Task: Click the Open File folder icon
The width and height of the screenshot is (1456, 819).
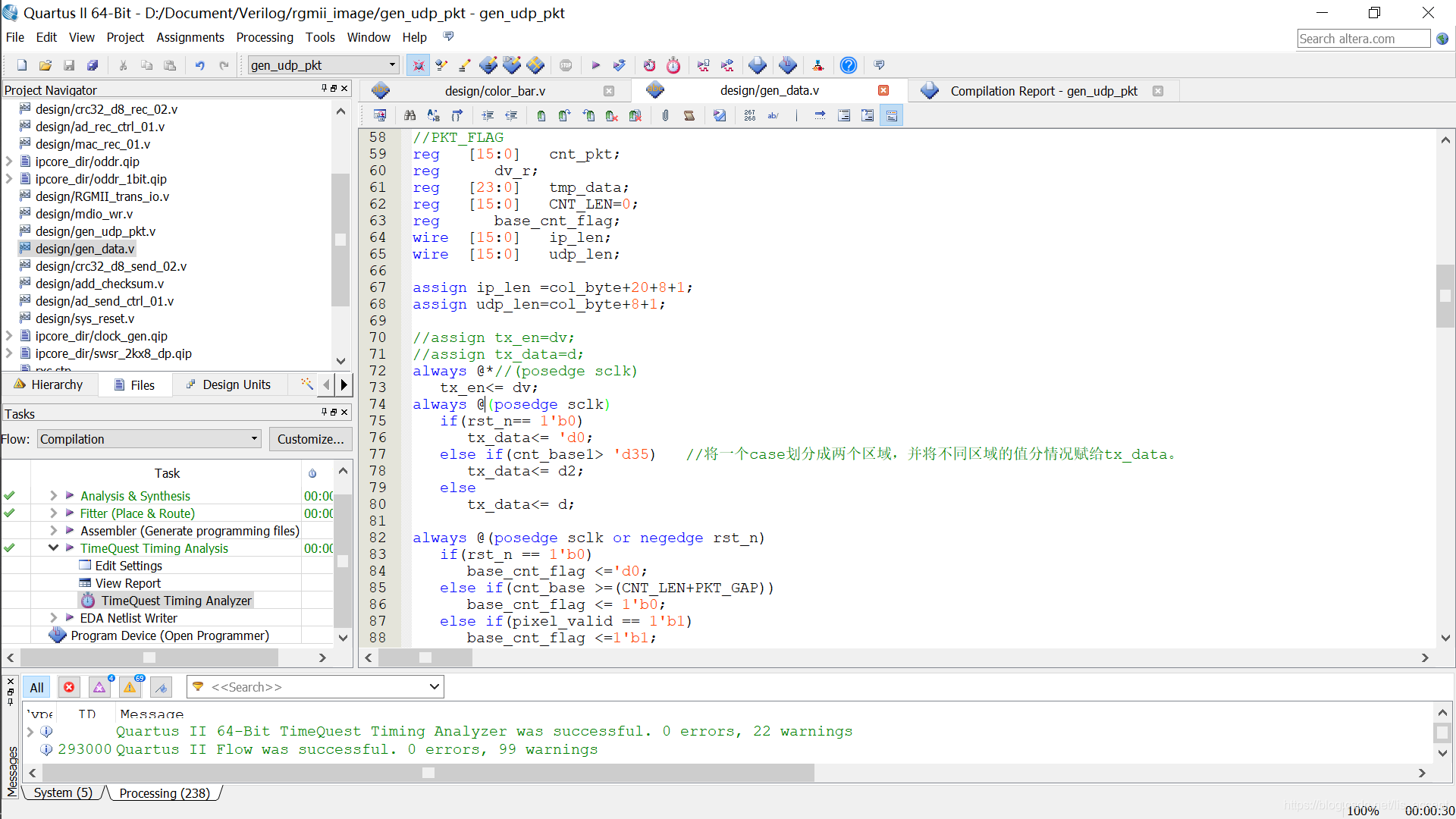Action: [45, 65]
